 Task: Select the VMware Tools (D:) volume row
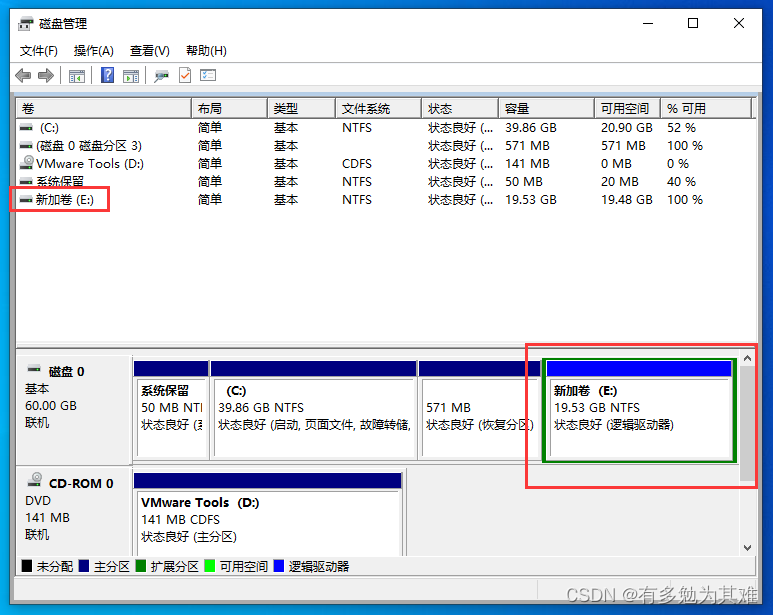click(386, 164)
